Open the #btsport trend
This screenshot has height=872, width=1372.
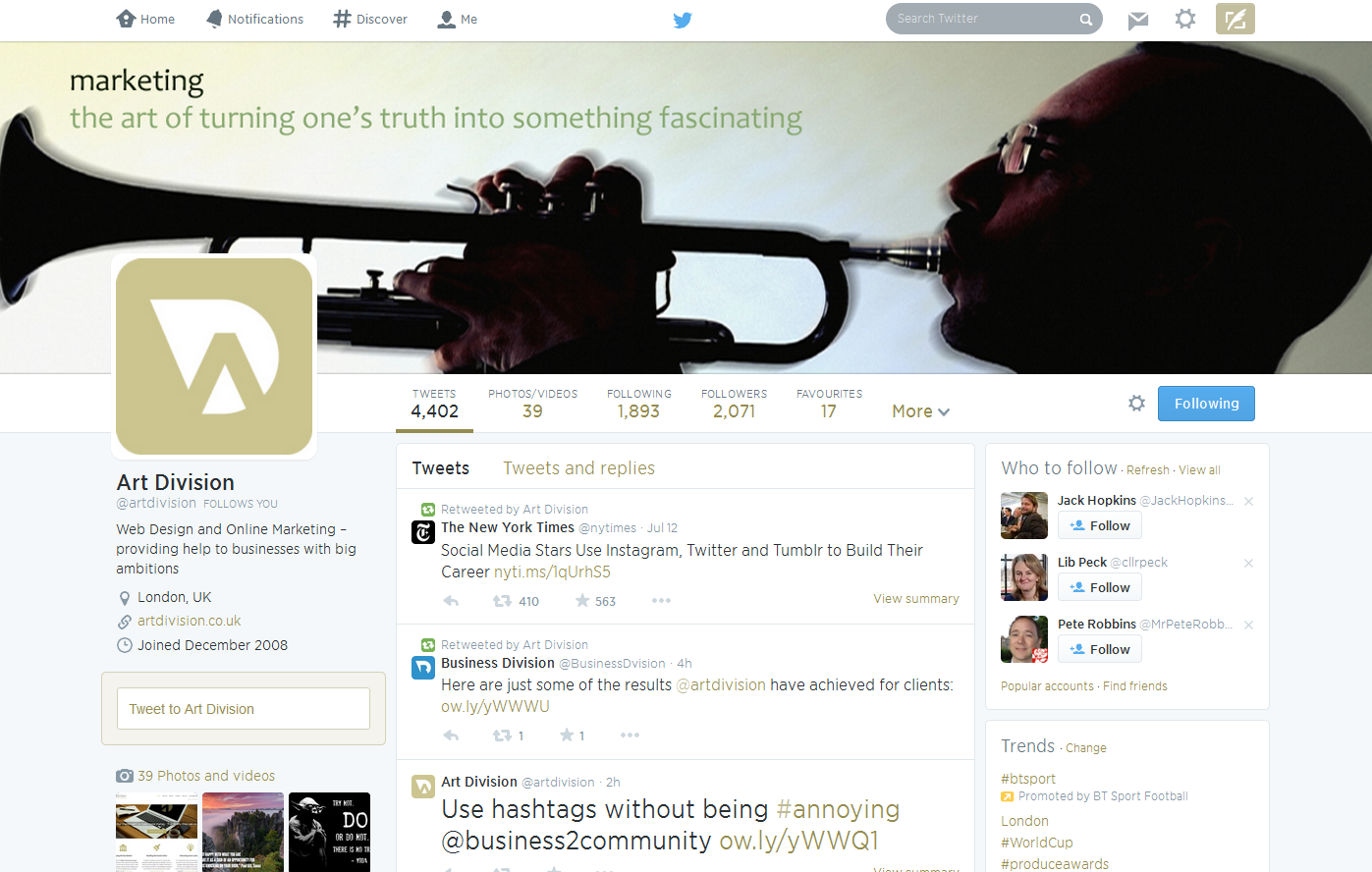[1028, 779]
